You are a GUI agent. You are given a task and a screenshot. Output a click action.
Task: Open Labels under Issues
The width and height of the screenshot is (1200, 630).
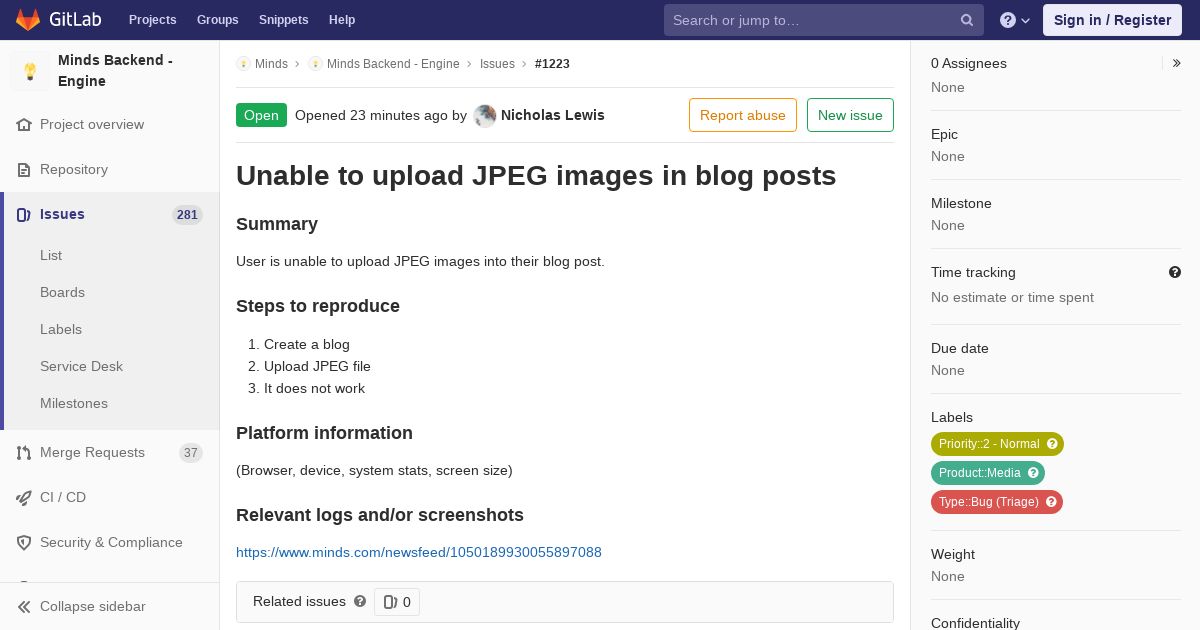pyautogui.click(x=61, y=330)
